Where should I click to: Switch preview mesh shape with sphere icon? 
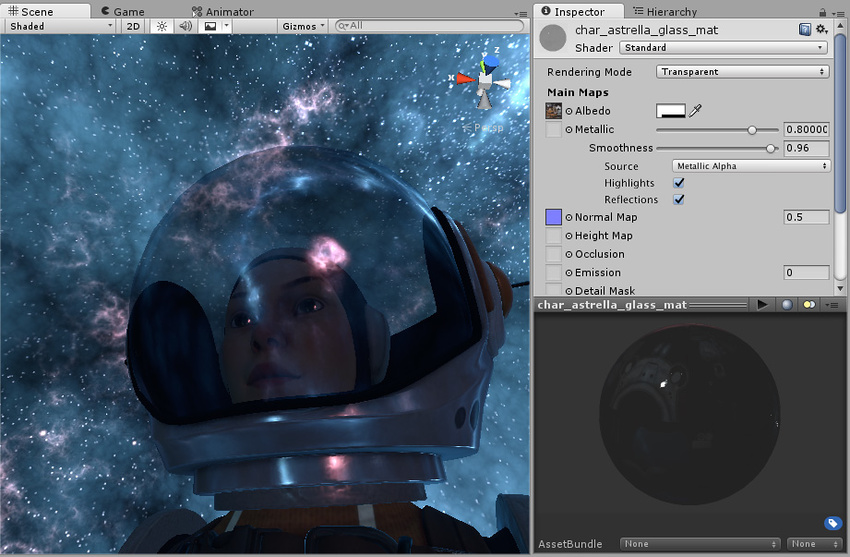(x=787, y=304)
